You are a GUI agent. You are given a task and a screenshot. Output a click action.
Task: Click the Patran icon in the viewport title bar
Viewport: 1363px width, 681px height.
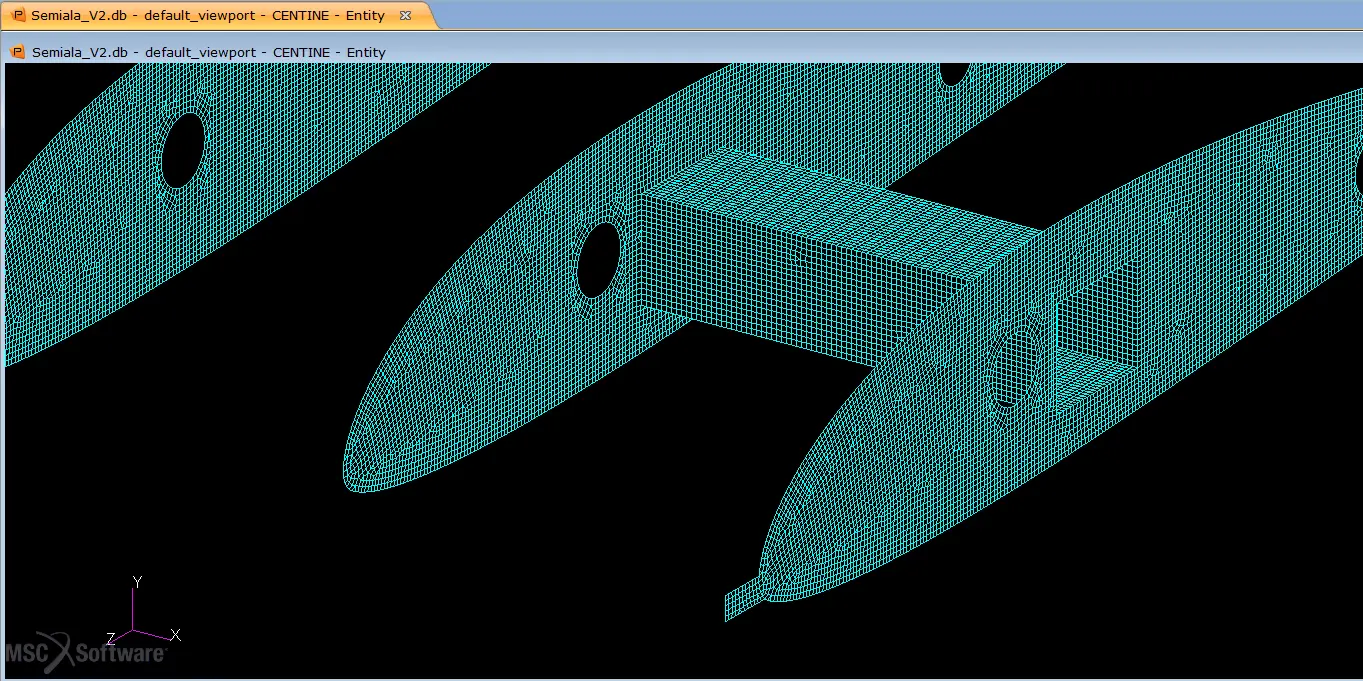[x=17, y=52]
